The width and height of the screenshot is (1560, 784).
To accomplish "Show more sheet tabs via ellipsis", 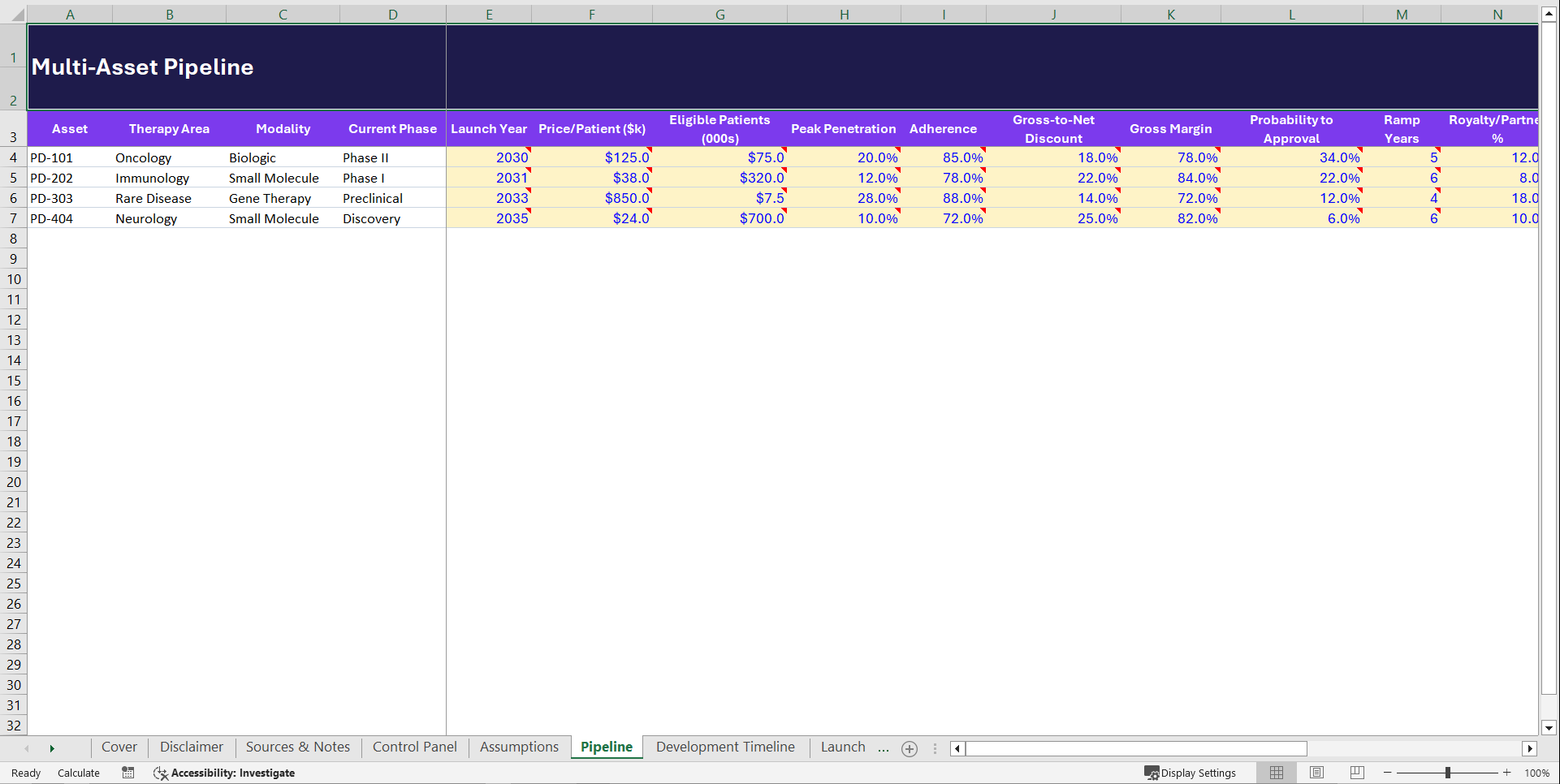I will pos(884,747).
